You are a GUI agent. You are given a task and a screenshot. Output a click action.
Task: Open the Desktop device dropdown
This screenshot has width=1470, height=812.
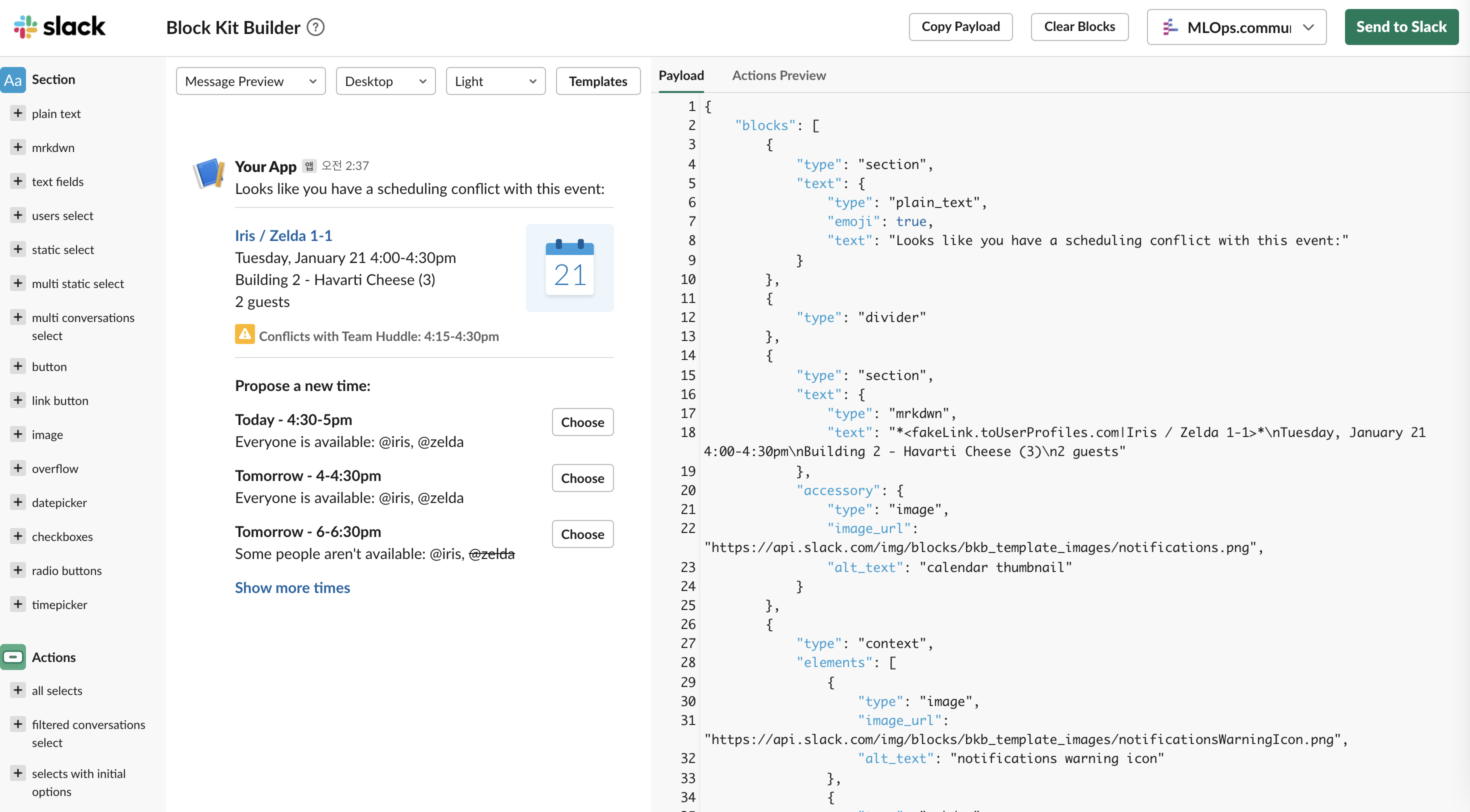(x=385, y=81)
